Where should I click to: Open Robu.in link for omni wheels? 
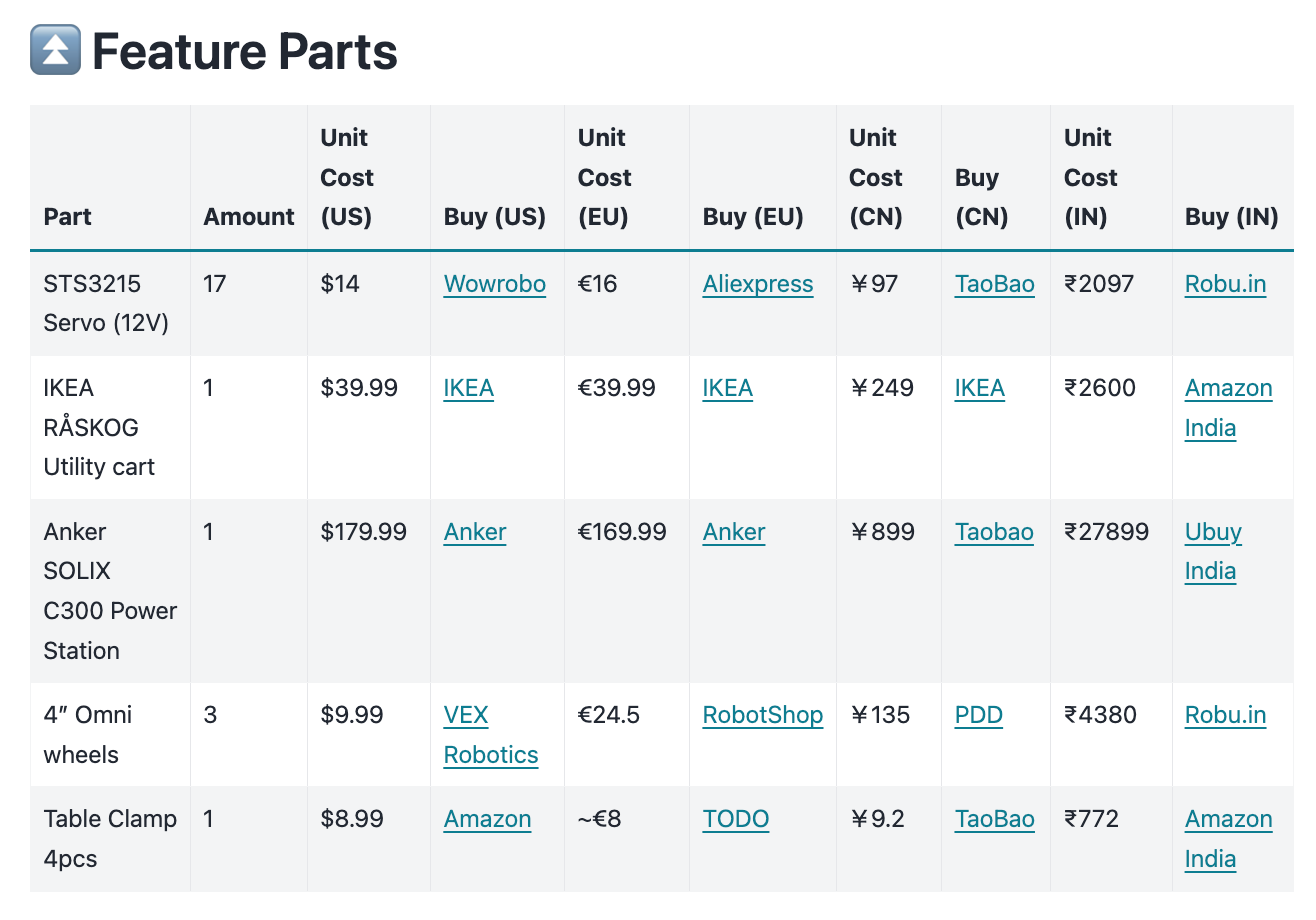click(1225, 716)
